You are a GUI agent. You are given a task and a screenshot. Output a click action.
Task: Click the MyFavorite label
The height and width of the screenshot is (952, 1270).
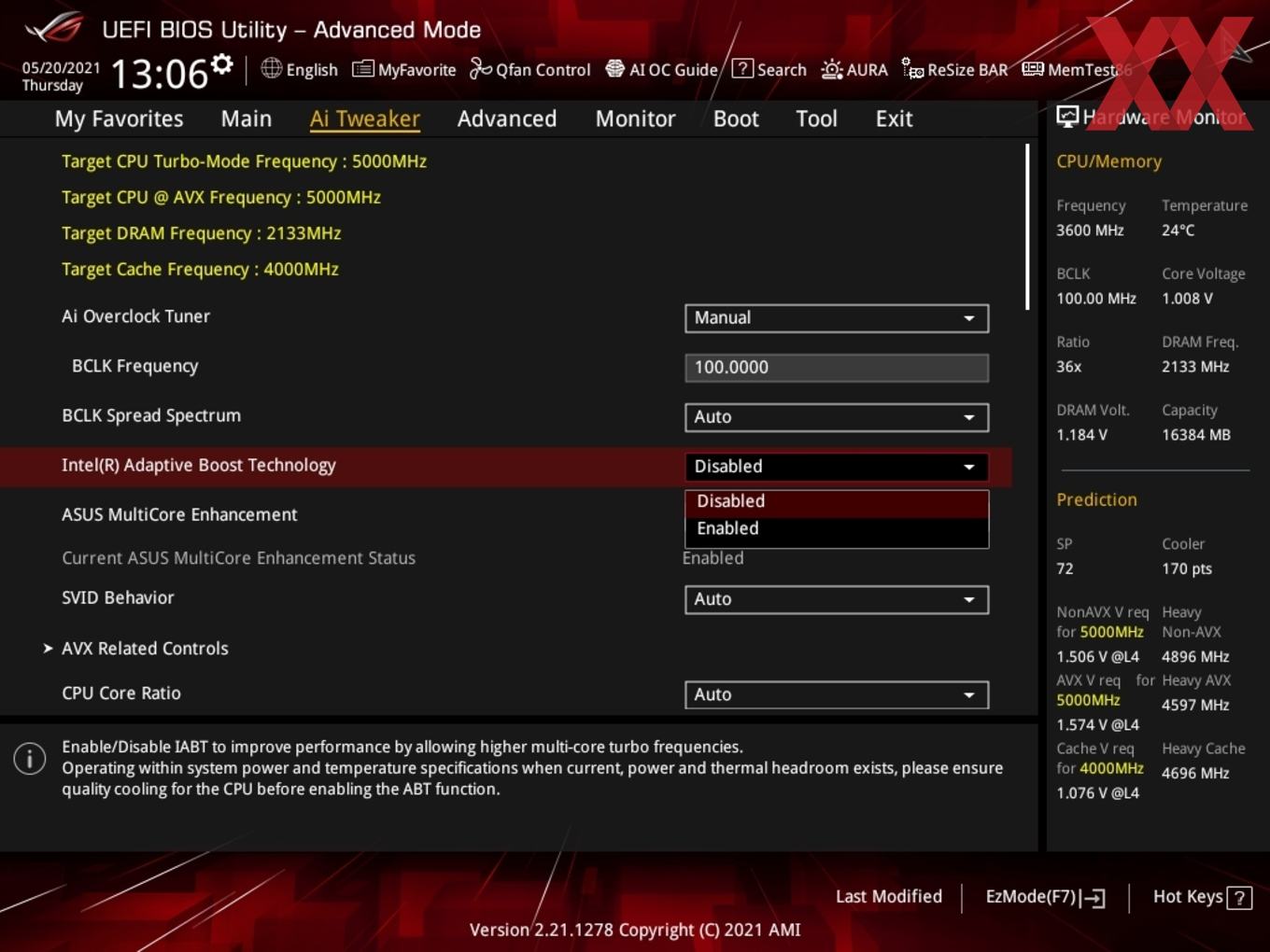click(416, 70)
